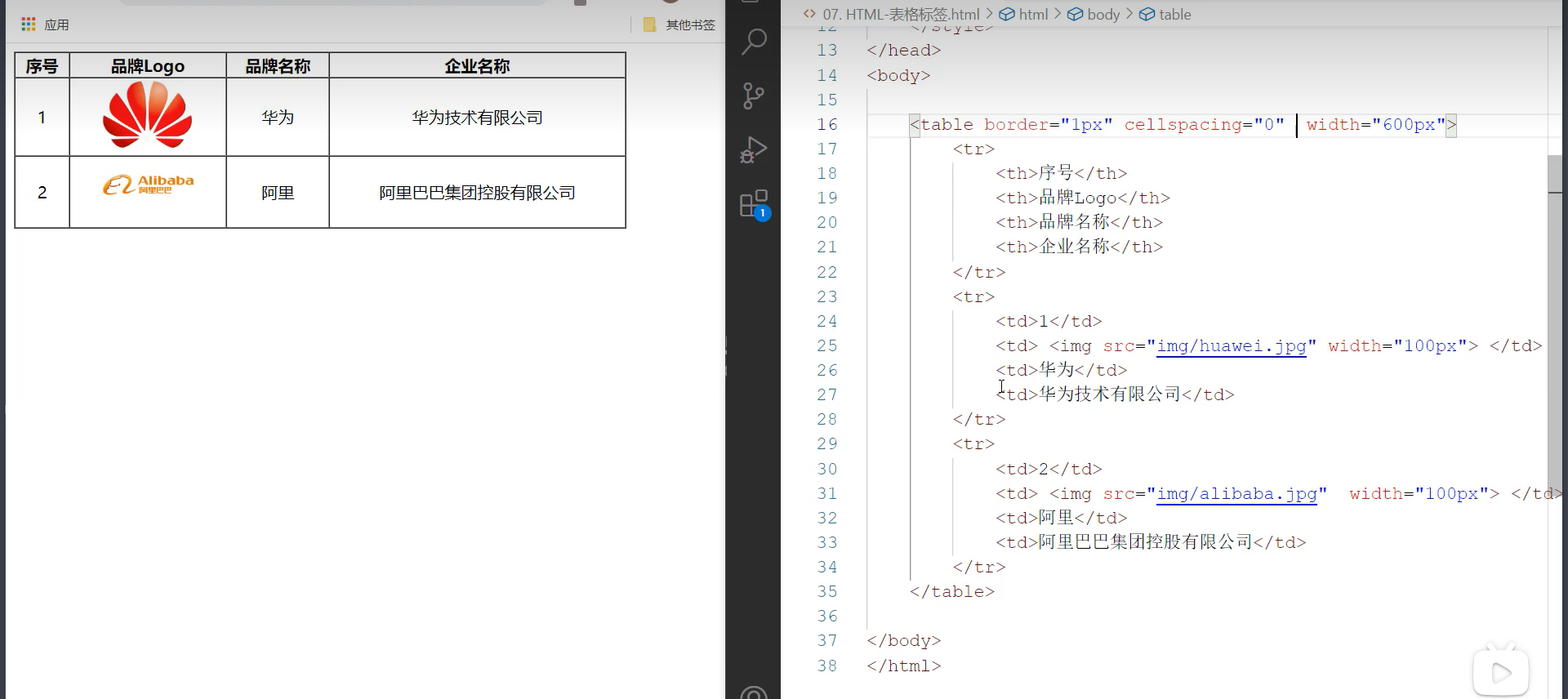Click the </html> tag on line 38
This screenshot has height=699, width=1568.
click(x=904, y=666)
